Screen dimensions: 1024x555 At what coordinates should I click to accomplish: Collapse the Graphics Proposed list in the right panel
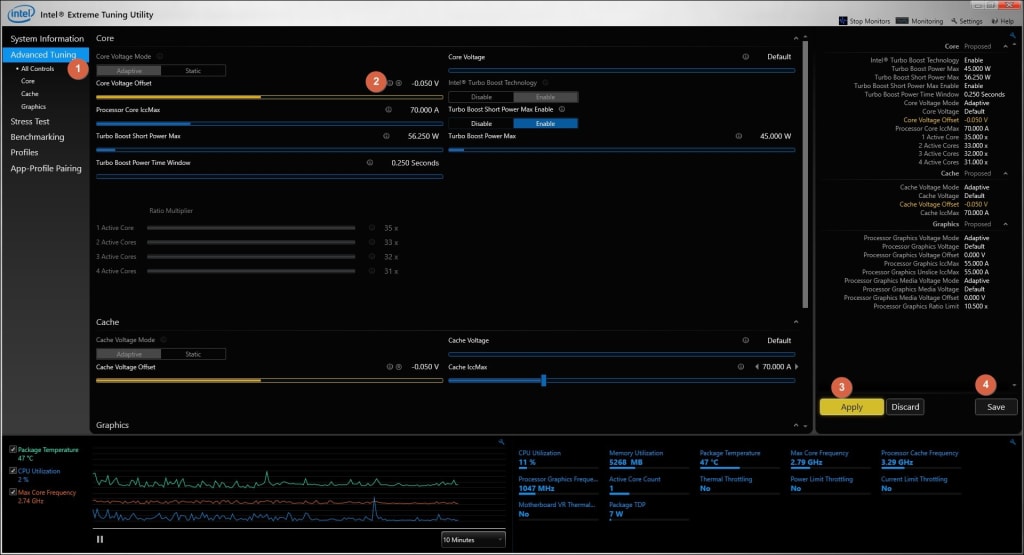1005,224
